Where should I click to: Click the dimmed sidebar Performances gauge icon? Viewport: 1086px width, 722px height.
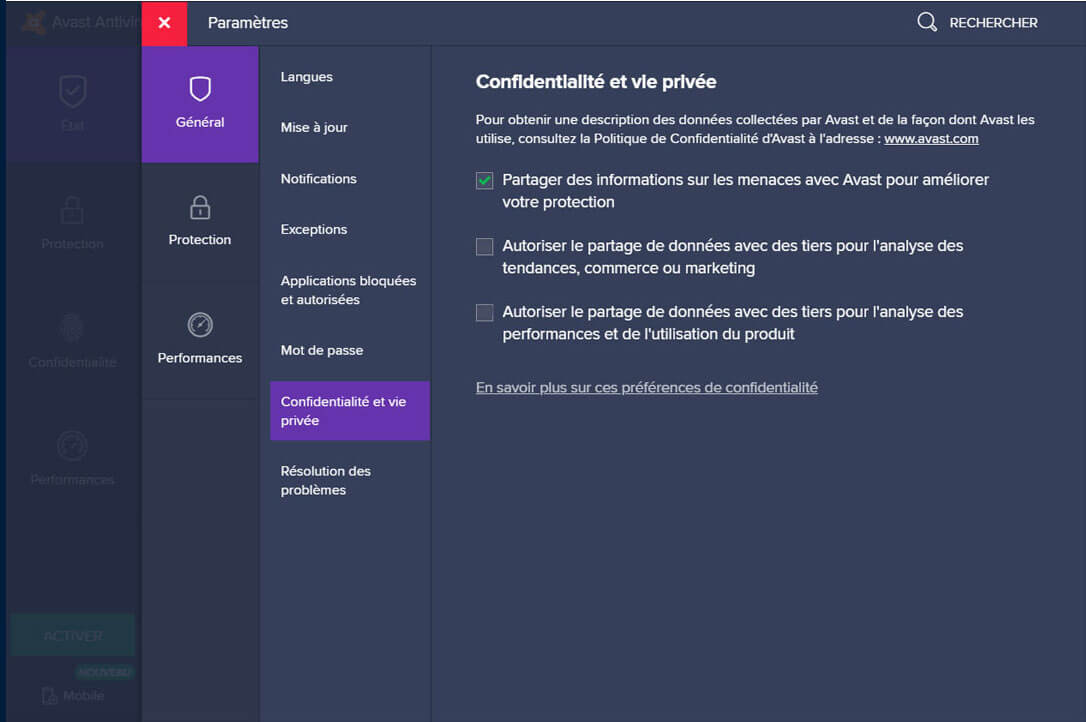[72, 446]
